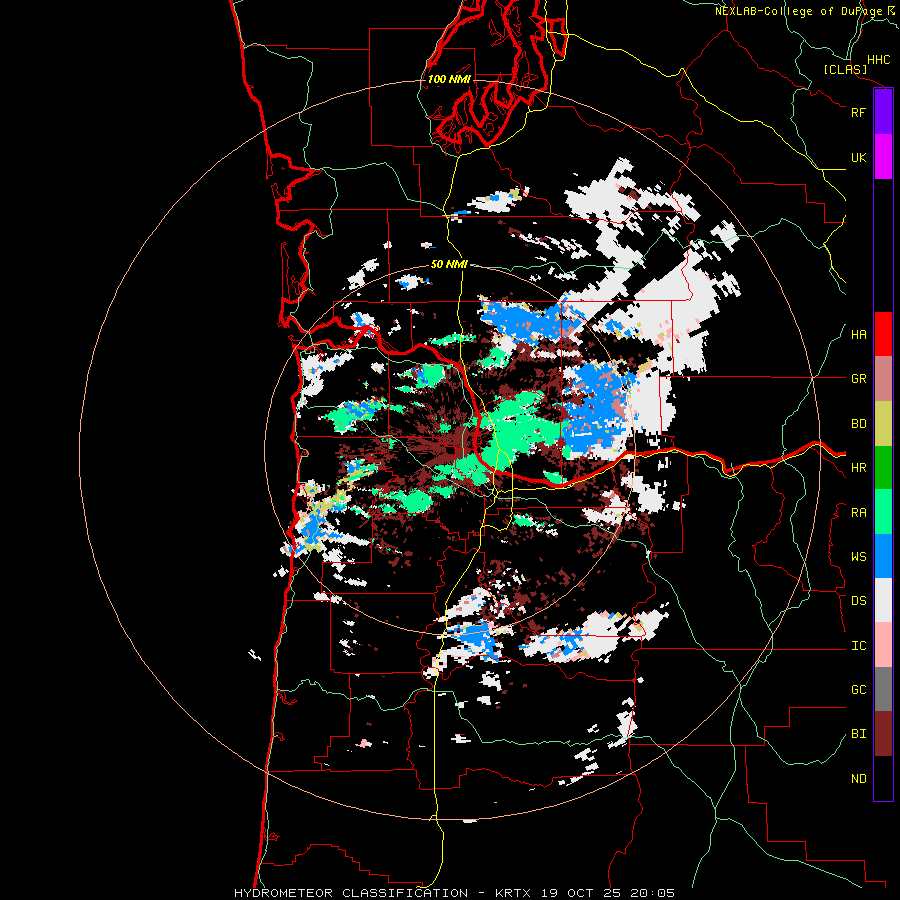900x900 pixels.
Task: Click the HR dark green swatch
Action: point(883,468)
